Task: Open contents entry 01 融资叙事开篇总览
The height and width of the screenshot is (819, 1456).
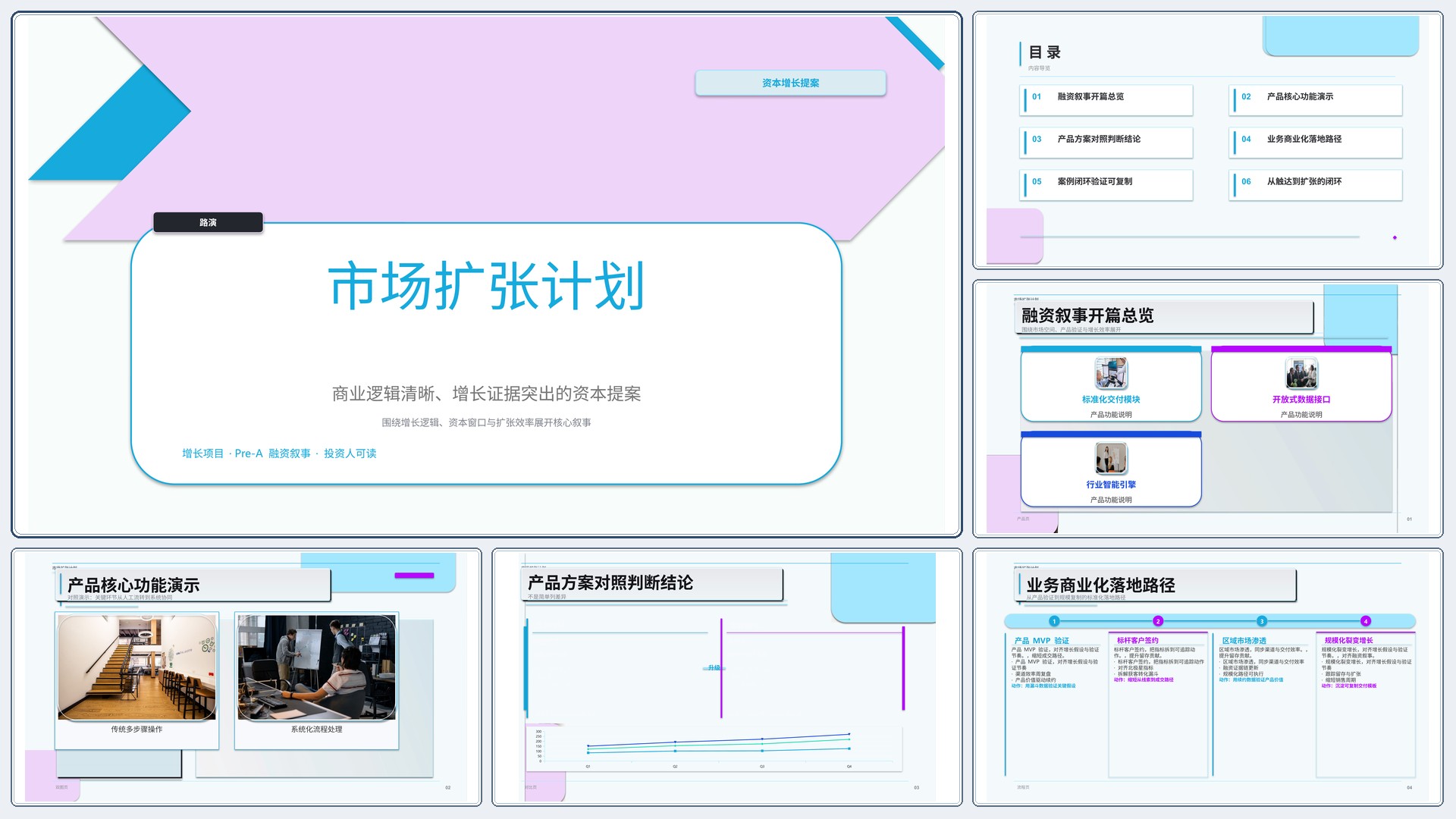Action: click(1106, 100)
